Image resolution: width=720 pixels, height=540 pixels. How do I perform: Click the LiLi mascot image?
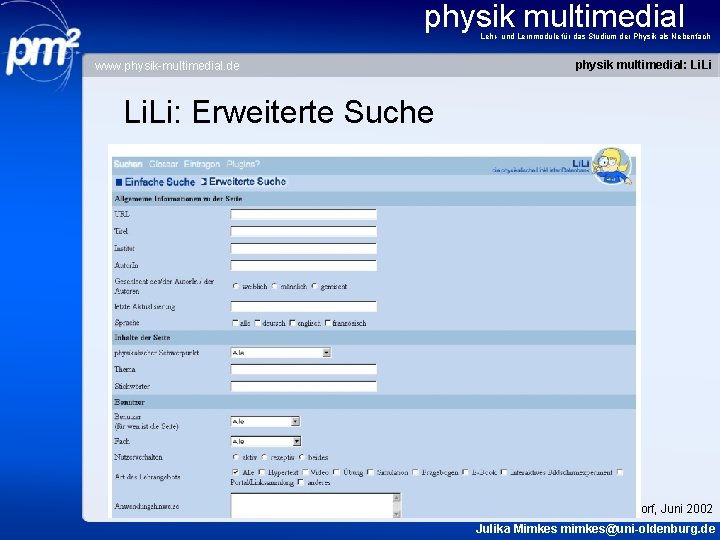(611, 166)
